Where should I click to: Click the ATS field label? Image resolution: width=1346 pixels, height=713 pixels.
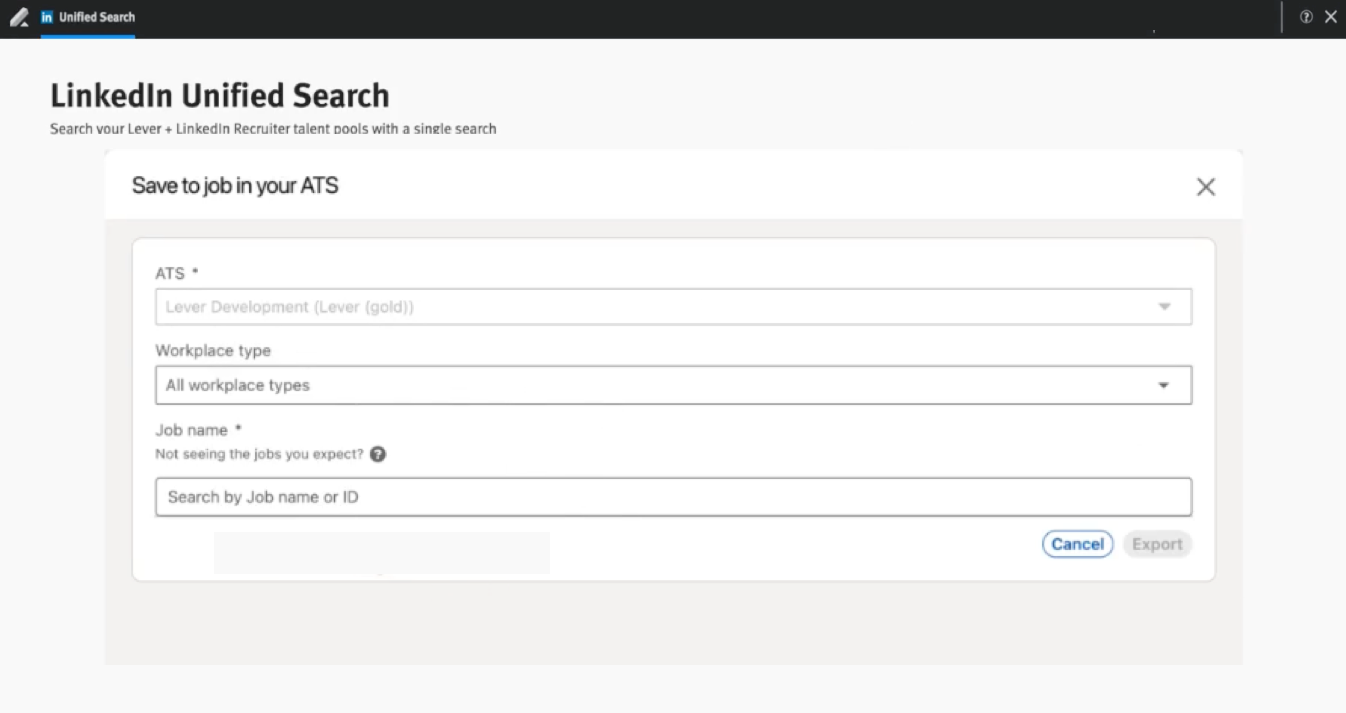177,273
